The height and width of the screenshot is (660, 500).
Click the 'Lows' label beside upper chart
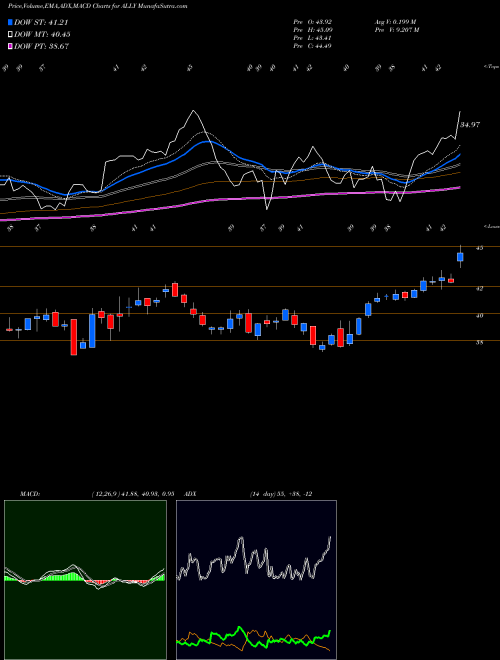[x=491, y=226]
